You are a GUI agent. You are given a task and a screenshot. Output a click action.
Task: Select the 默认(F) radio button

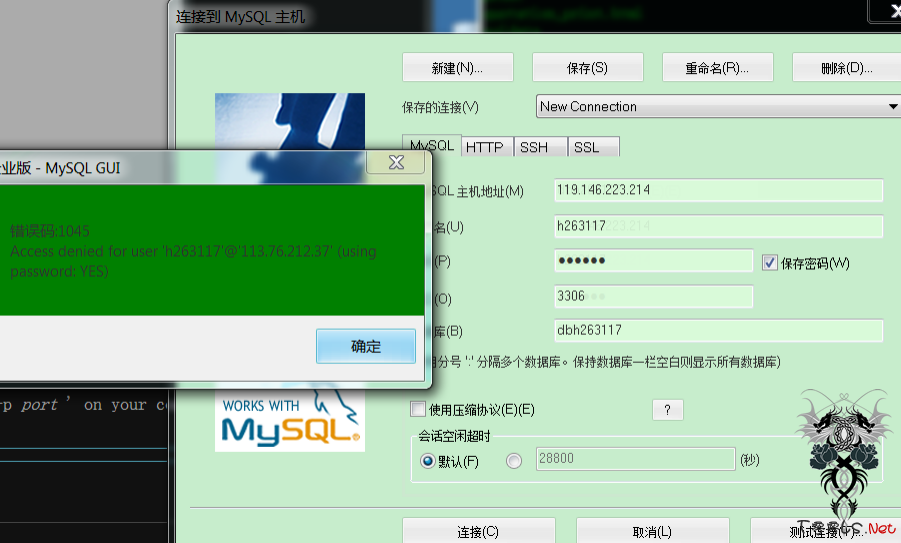(x=428, y=461)
